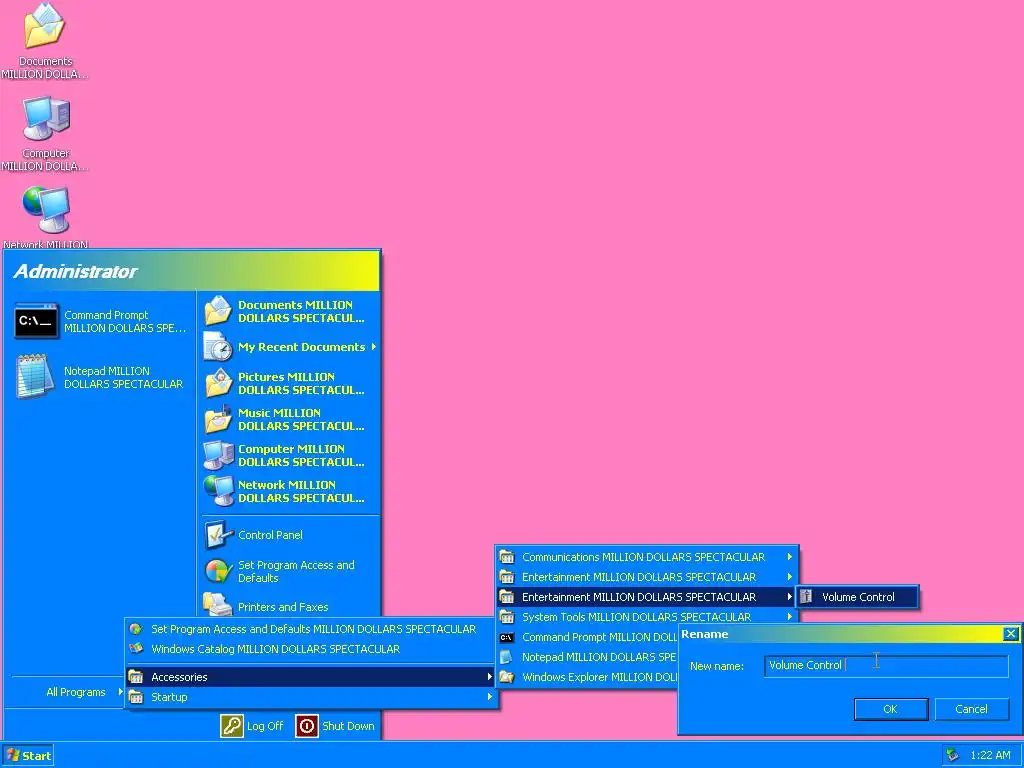
Task: Select System Tools MILLION DOLLARS SPECTACULAR entry
Action: click(x=647, y=616)
